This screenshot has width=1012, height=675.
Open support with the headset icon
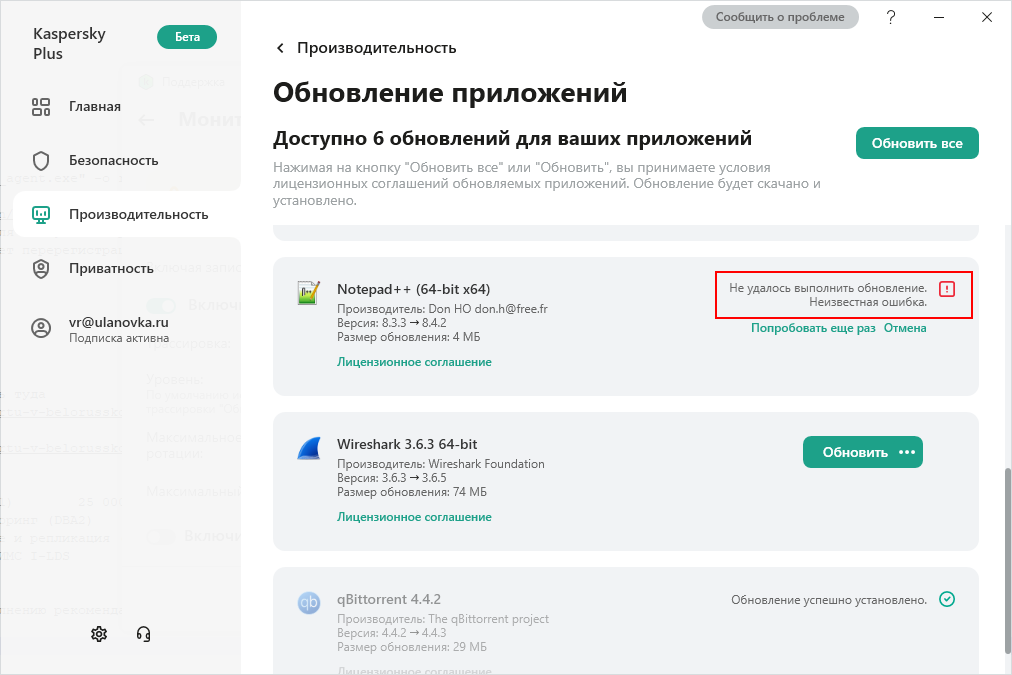tap(143, 634)
